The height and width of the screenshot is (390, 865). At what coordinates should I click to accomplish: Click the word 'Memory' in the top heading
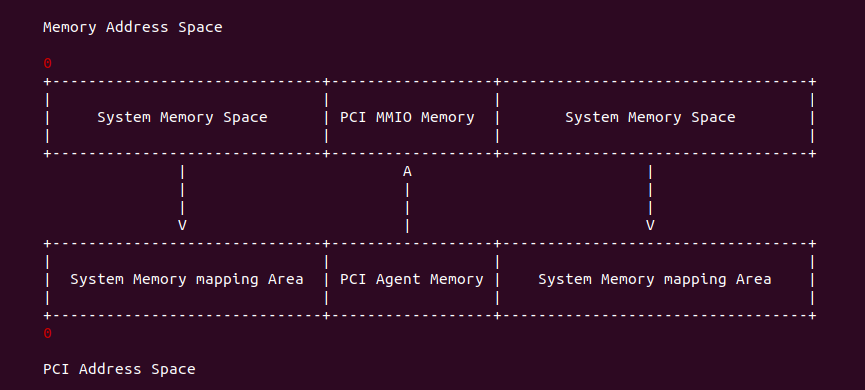[x=70, y=27]
